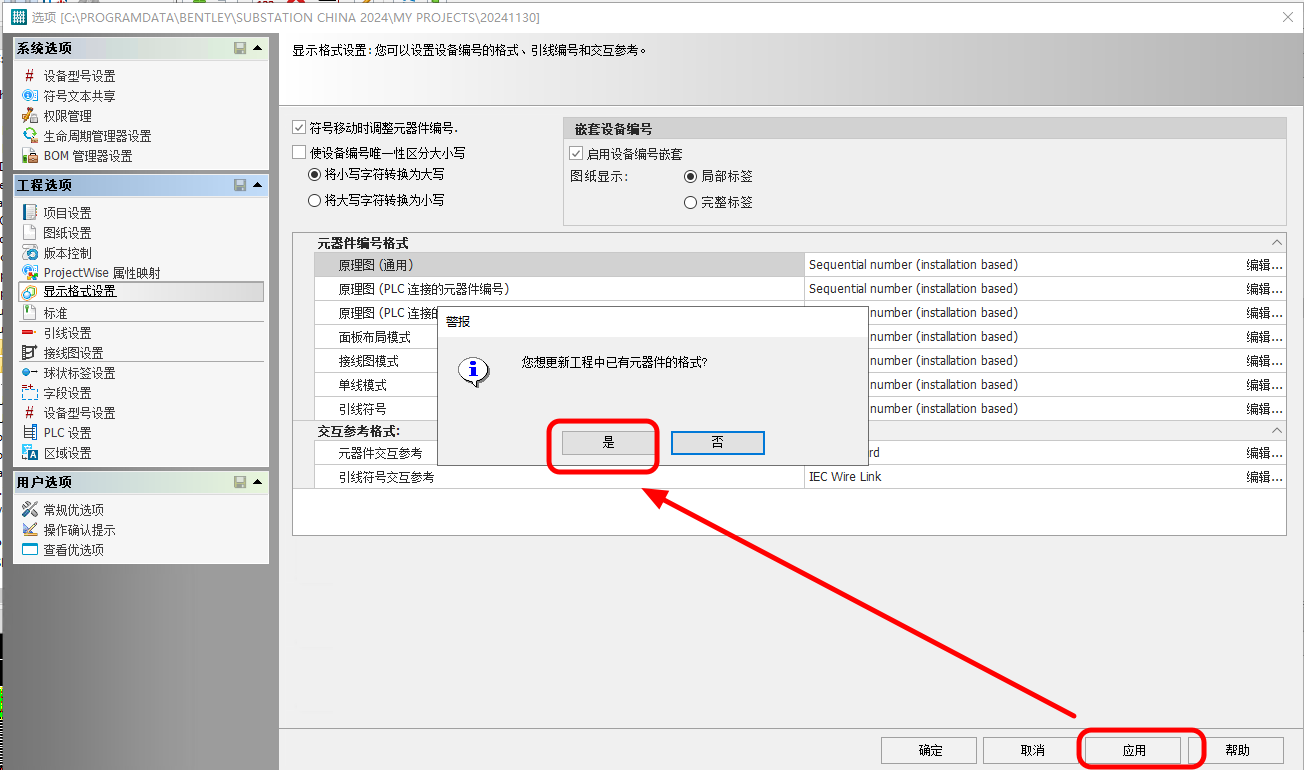Screen dimensions: 1304x770
Task: Collapse the 系统选项 panel arrow
Action: tap(258, 48)
